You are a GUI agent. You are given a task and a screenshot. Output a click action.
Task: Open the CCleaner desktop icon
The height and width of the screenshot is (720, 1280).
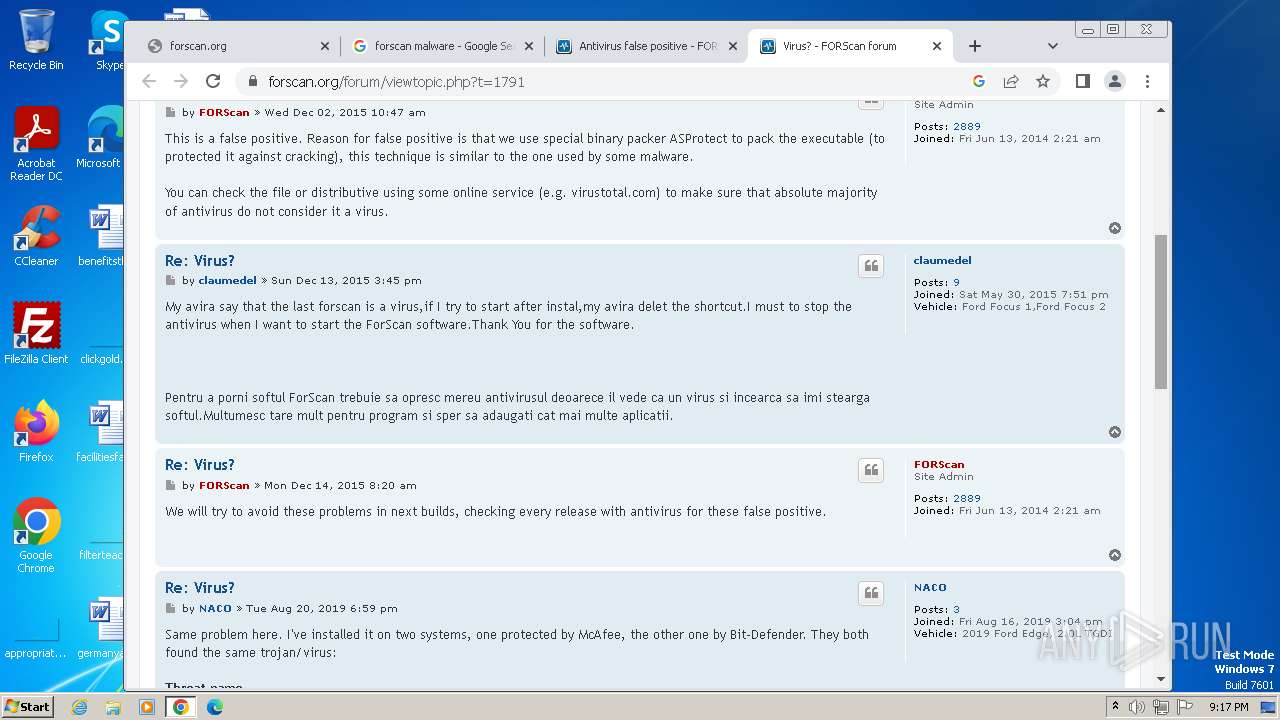tap(36, 235)
